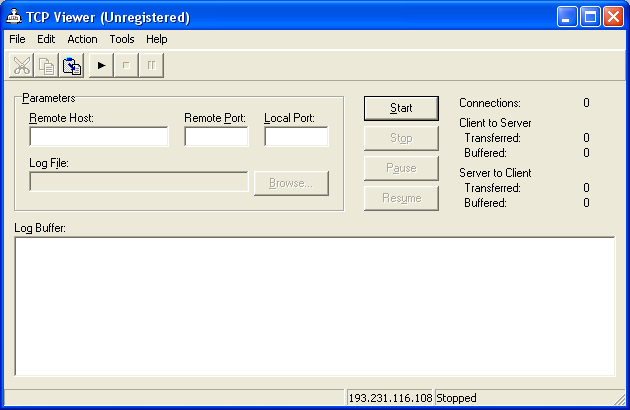Click the Cut scissors toolbar icon
Screen dimensions: 630x410
tap(22, 66)
